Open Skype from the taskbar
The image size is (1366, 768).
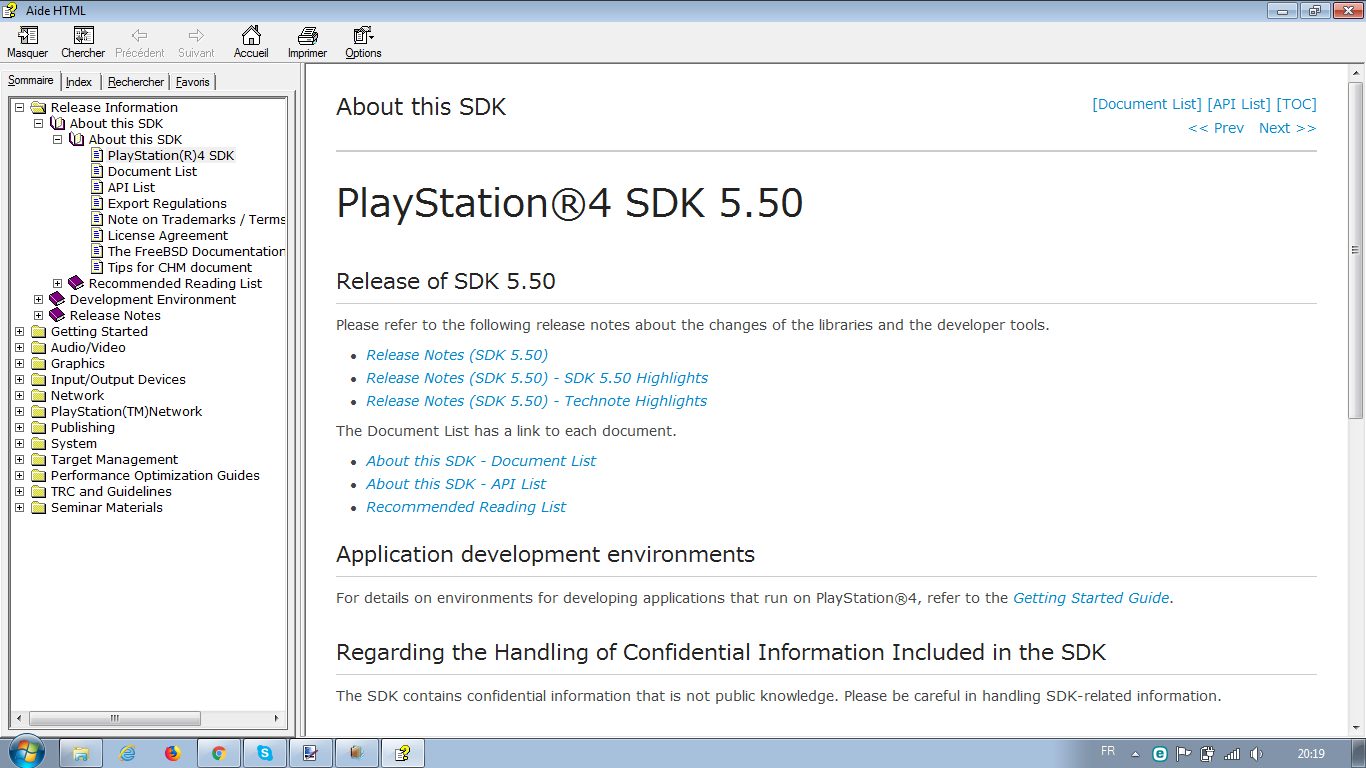265,753
